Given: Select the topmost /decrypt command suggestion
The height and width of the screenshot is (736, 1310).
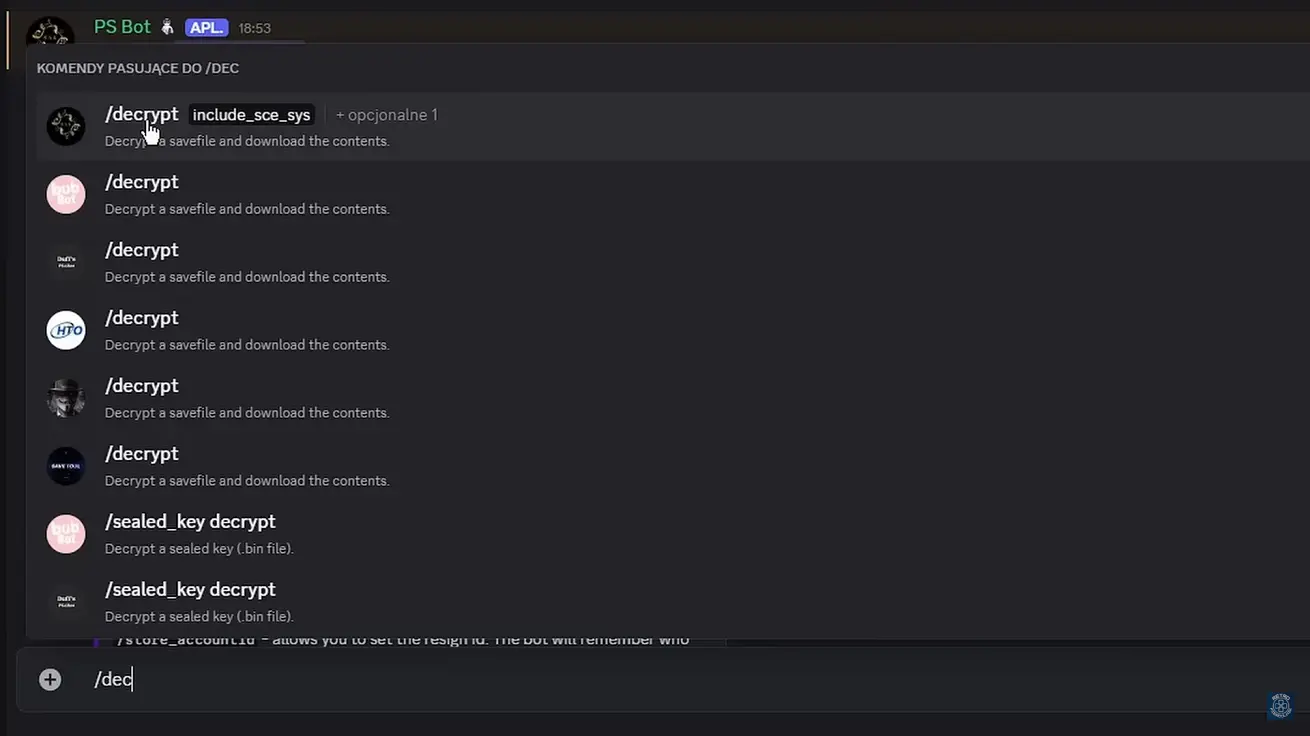Looking at the screenshot, I should [x=141, y=113].
